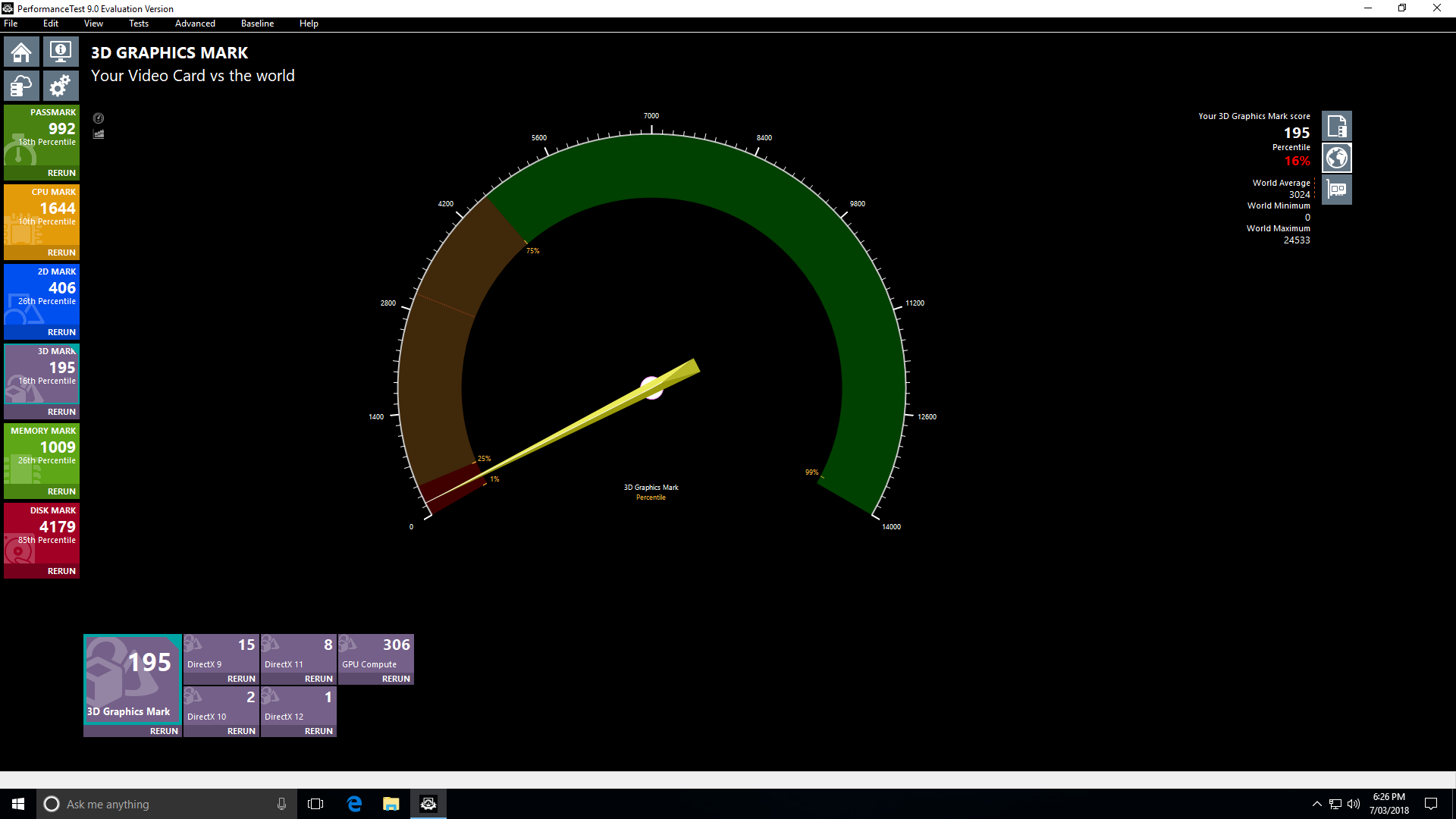Click the Ask me anything search box
The image size is (1456, 819).
(x=167, y=804)
